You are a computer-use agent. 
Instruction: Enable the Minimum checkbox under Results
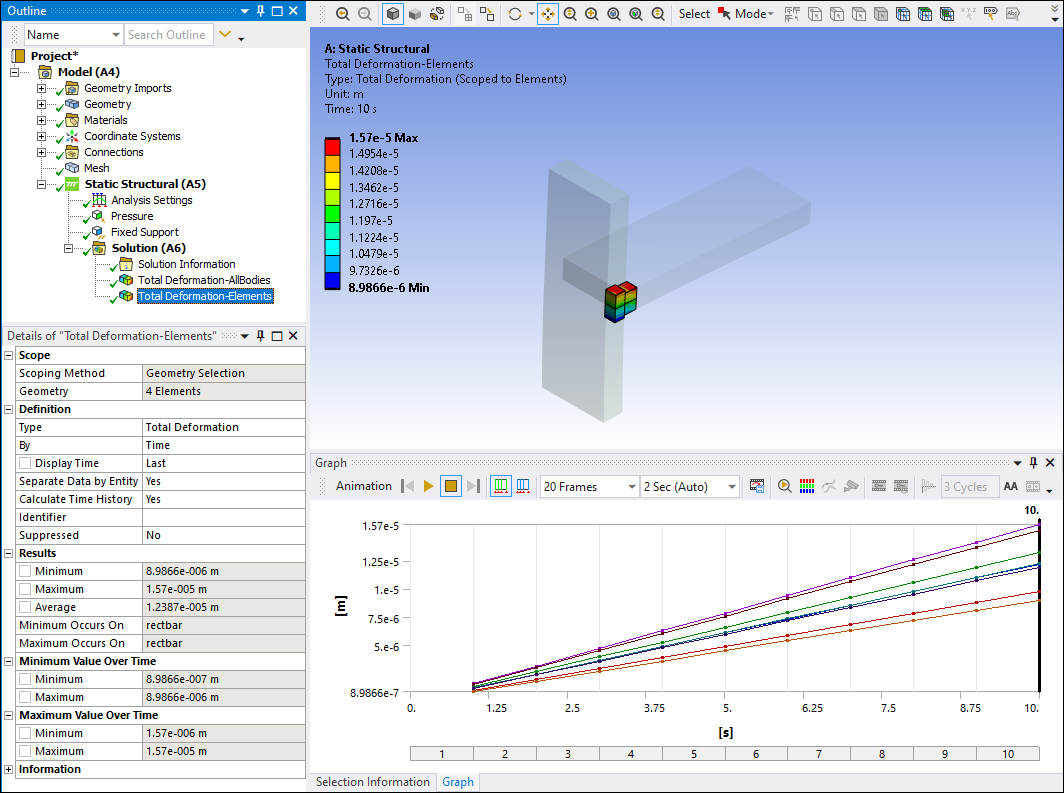tap(25, 571)
